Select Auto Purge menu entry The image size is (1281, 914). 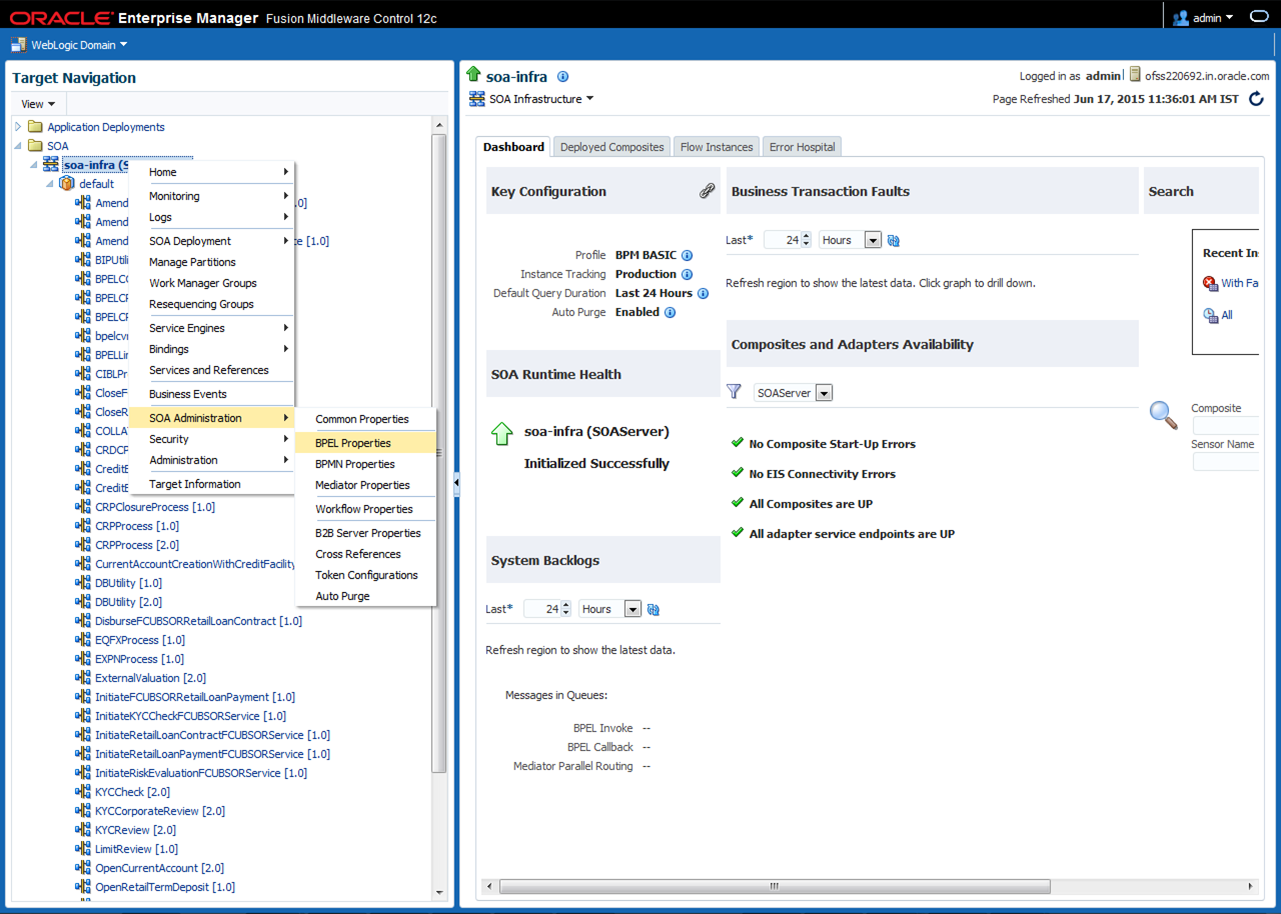(x=366, y=596)
